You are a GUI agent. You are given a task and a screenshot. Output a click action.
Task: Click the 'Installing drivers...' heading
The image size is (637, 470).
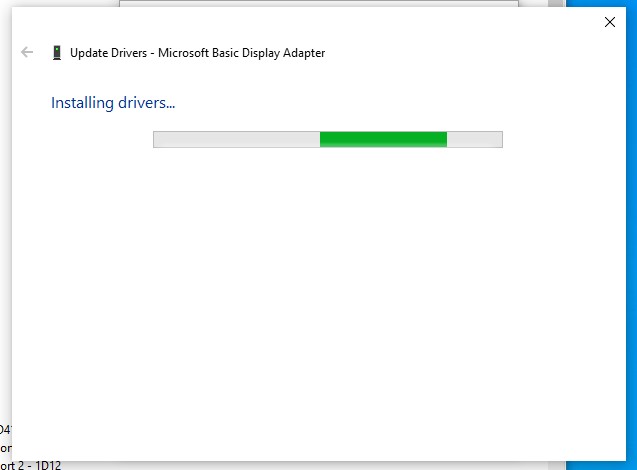(x=113, y=103)
